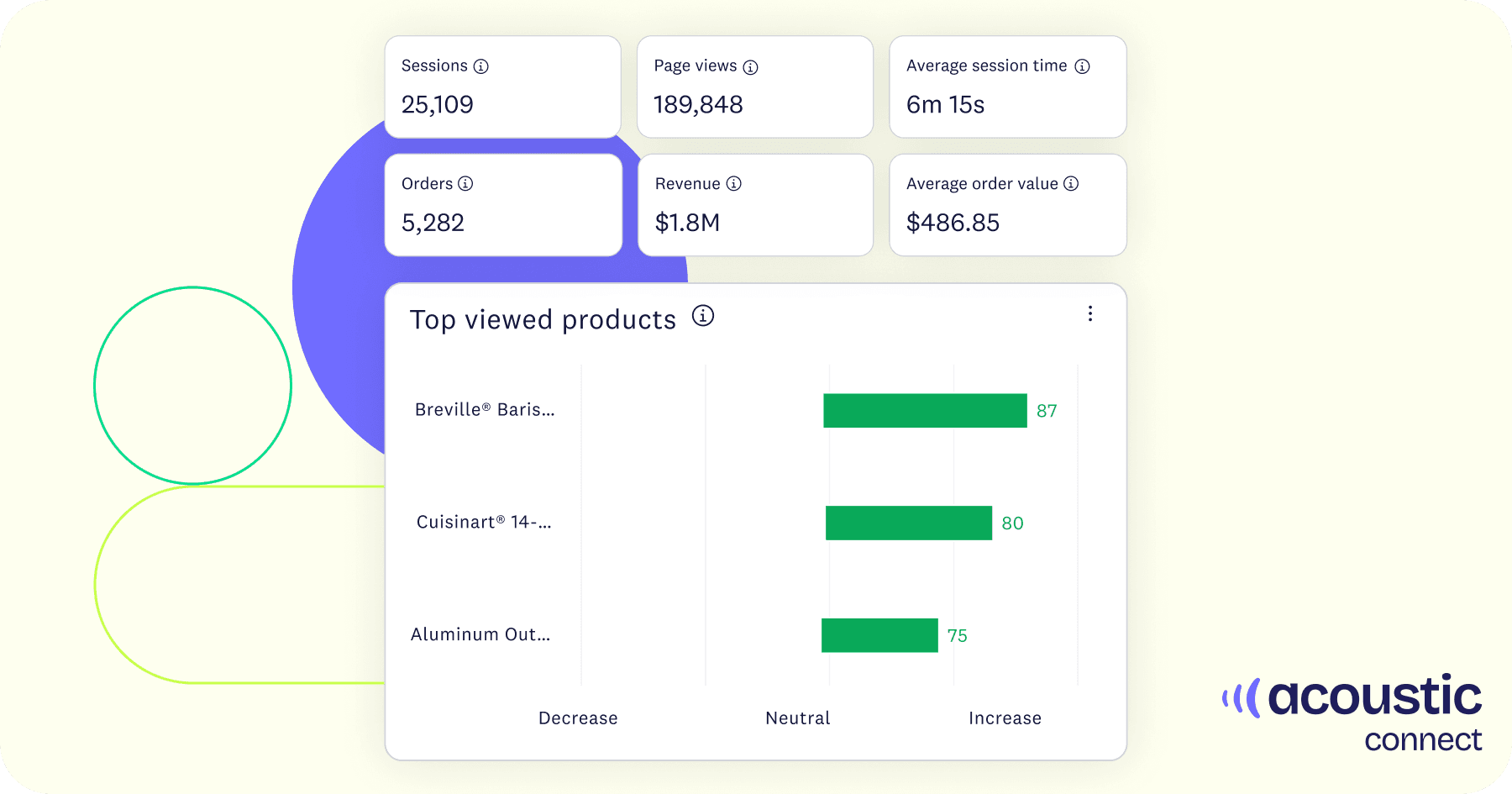The width and height of the screenshot is (1512, 794).
Task: Click the bar value label 87
Action: tap(1047, 411)
